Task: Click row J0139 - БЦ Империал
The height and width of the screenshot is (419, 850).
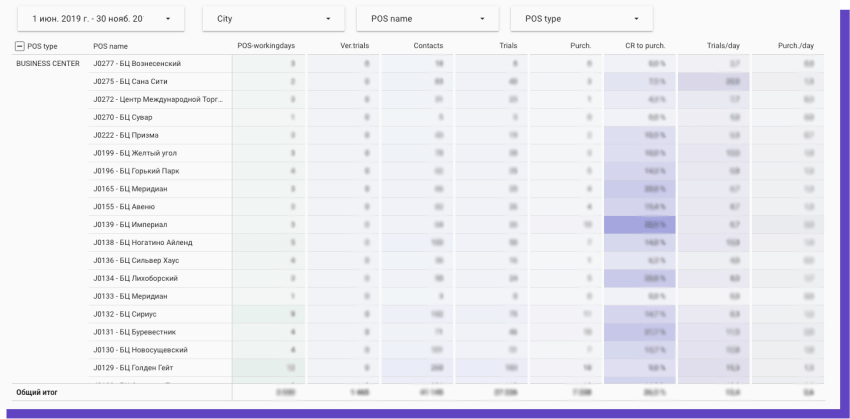Action: point(131,224)
